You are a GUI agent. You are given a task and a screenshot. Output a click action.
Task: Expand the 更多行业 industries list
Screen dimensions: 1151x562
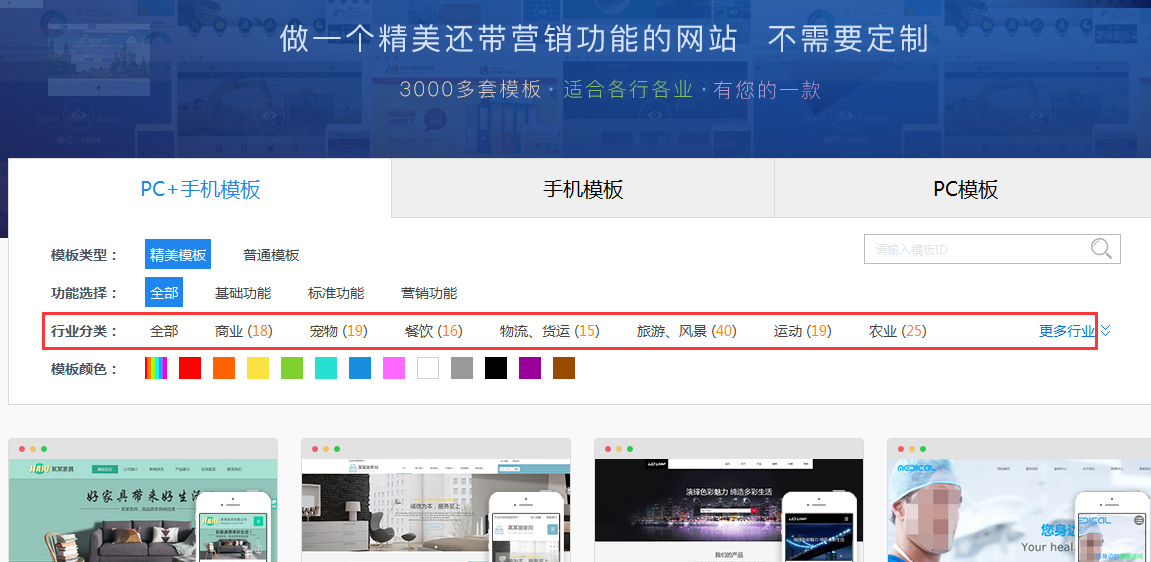click(1074, 331)
